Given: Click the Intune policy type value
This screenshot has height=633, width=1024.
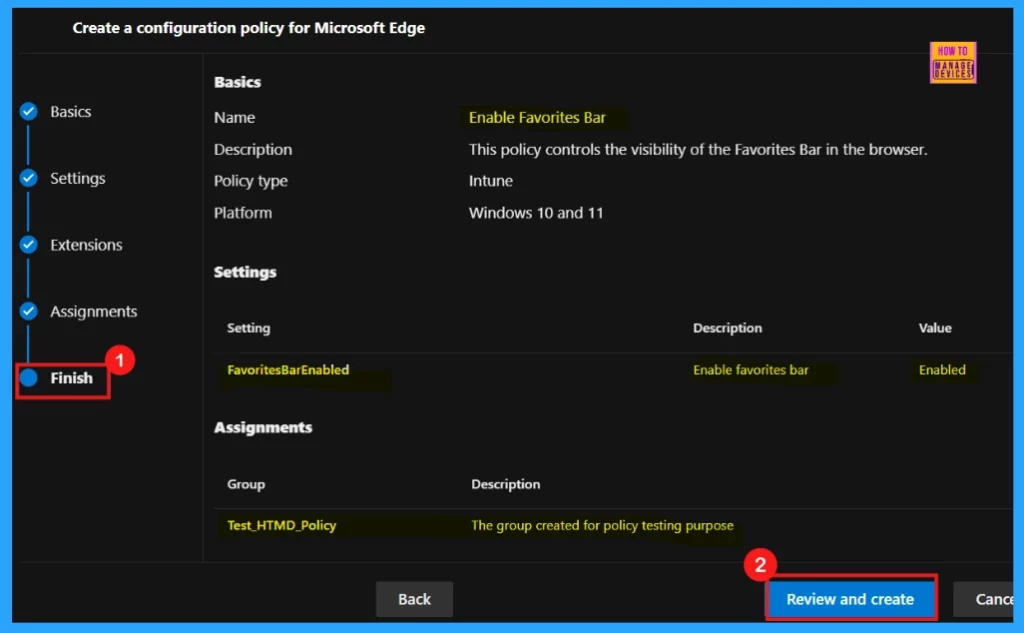Looking at the screenshot, I should tap(490, 181).
